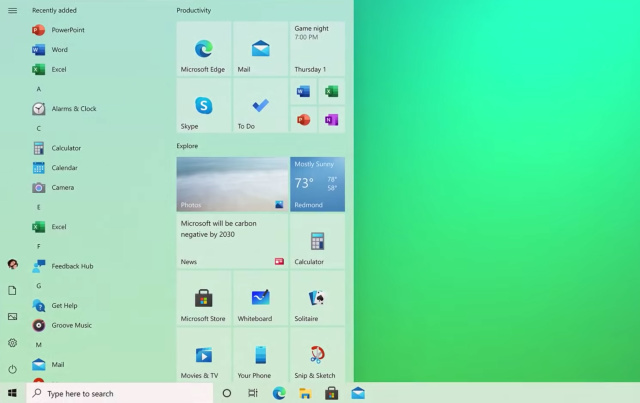The image size is (640, 403).
Task: Open the Microsoft Store tile
Action: (204, 298)
